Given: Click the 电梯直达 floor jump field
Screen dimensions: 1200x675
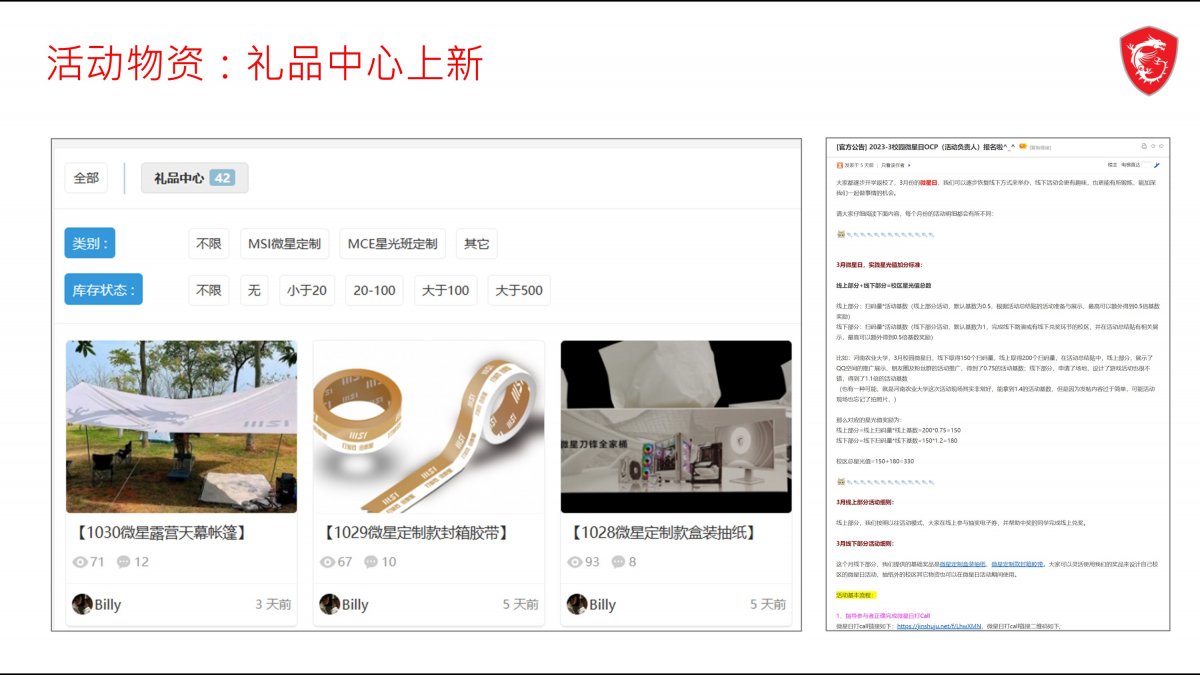Looking at the screenshot, I should pyautogui.click(x=1147, y=165).
